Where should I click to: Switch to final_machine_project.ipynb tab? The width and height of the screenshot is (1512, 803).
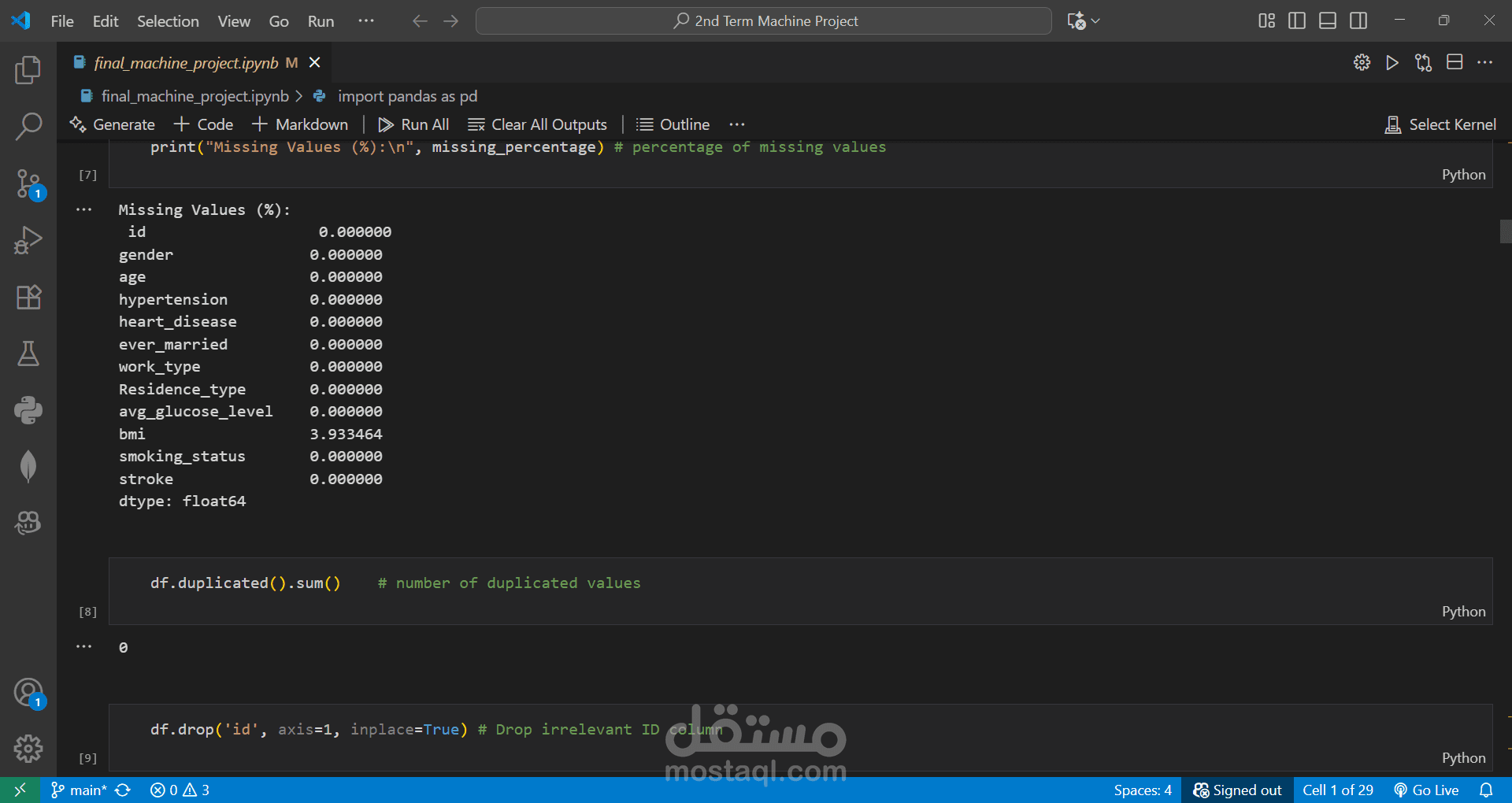click(x=186, y=63)
